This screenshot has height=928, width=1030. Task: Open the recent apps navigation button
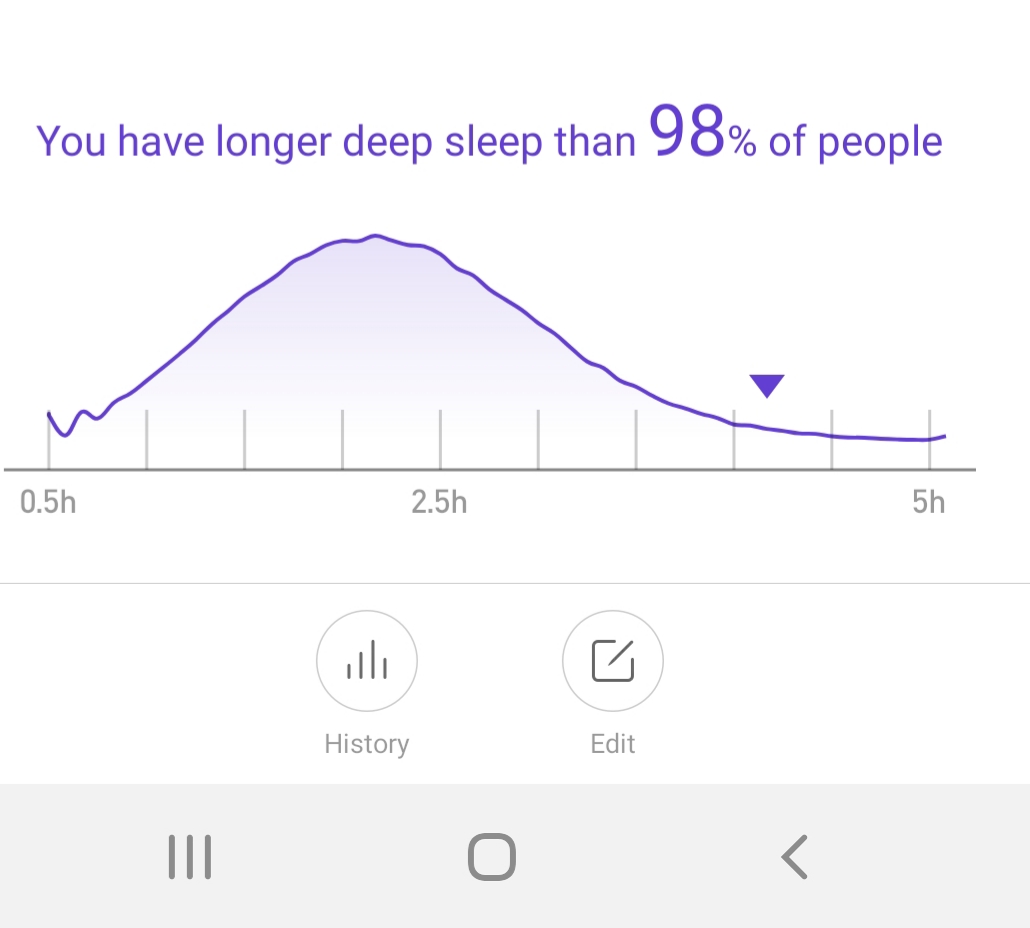(190, 856)
